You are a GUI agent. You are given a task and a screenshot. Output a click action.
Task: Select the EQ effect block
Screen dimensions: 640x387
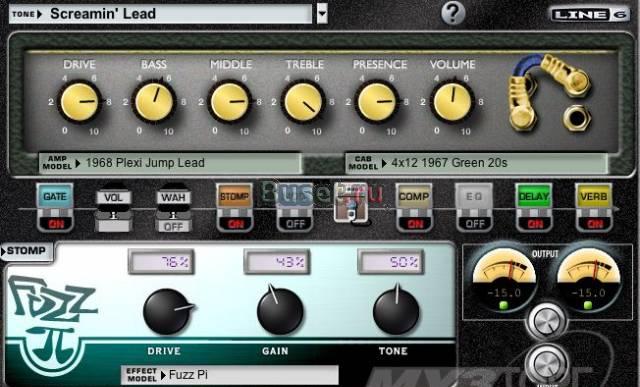click(474, 197)
